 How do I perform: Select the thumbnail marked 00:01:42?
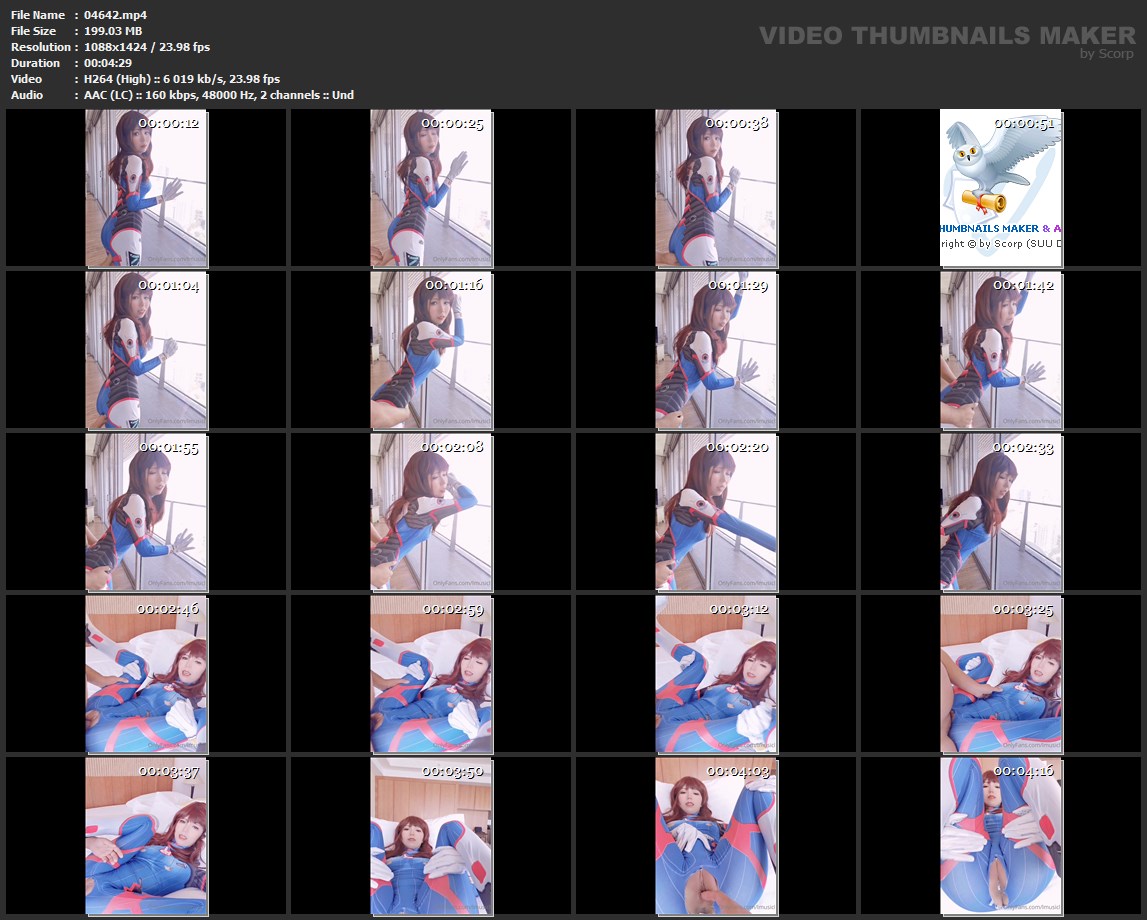[1001, 350]
